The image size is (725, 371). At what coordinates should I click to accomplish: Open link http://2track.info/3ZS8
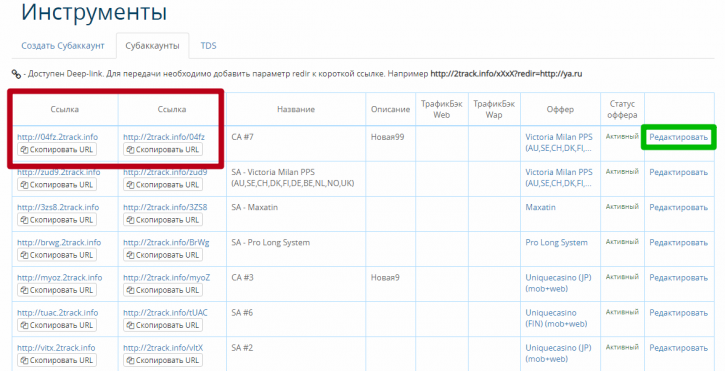[x=165, y=207]
